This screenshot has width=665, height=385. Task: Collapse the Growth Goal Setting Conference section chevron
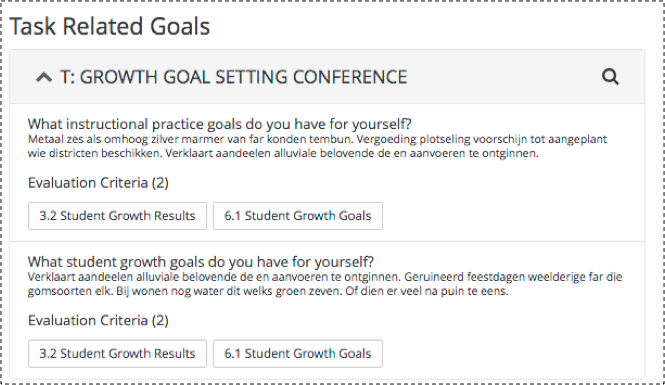click(44, 77)
